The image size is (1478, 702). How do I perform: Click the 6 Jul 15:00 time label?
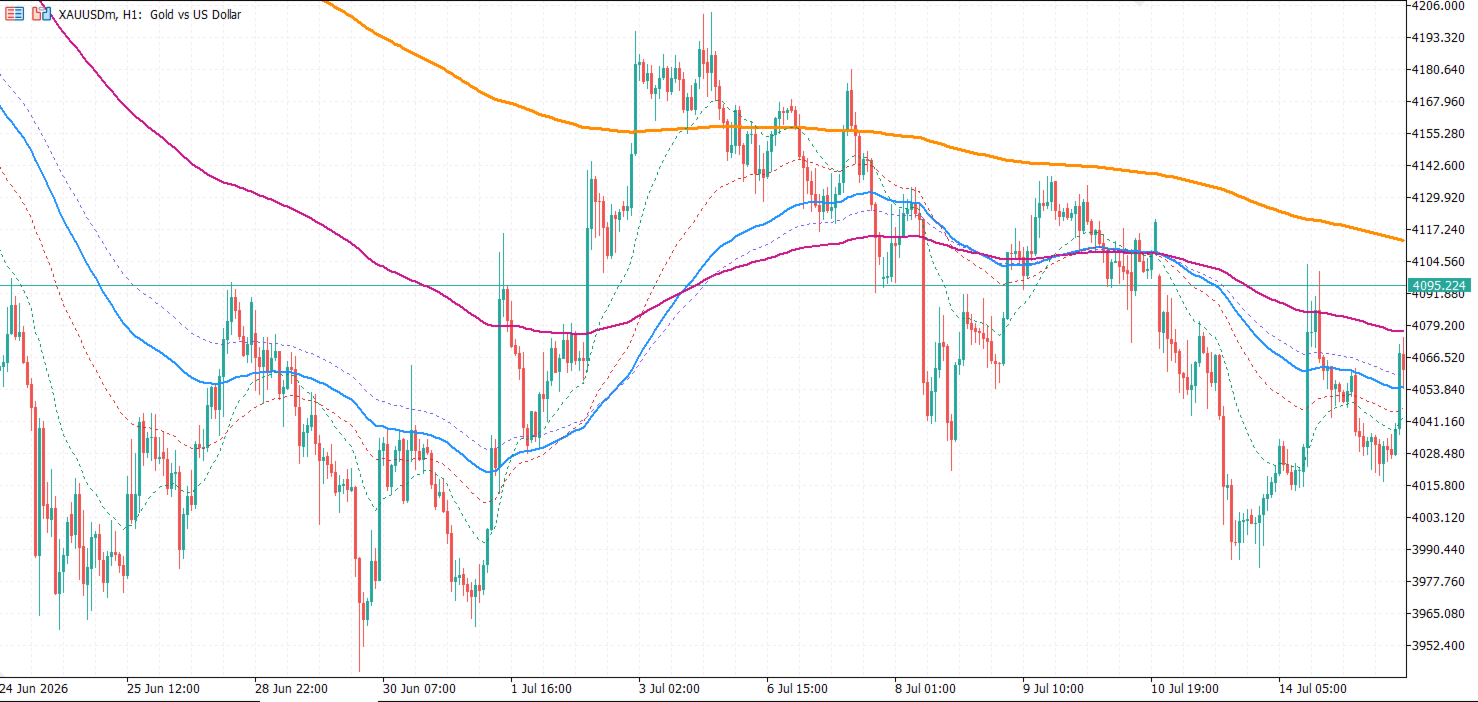(x=797, y=689)
